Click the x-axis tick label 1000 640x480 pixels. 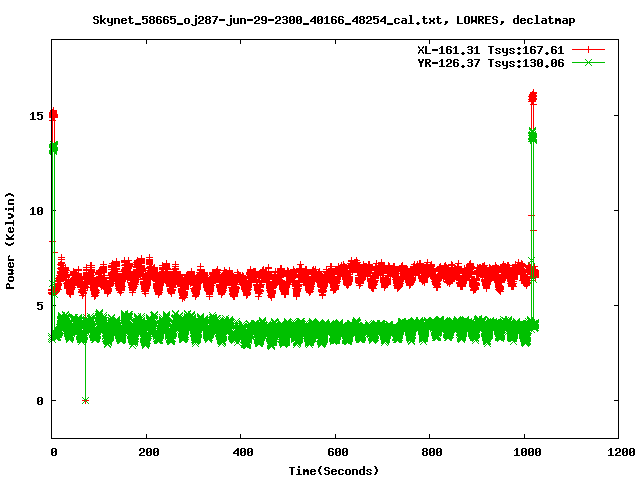click(527, 452)
